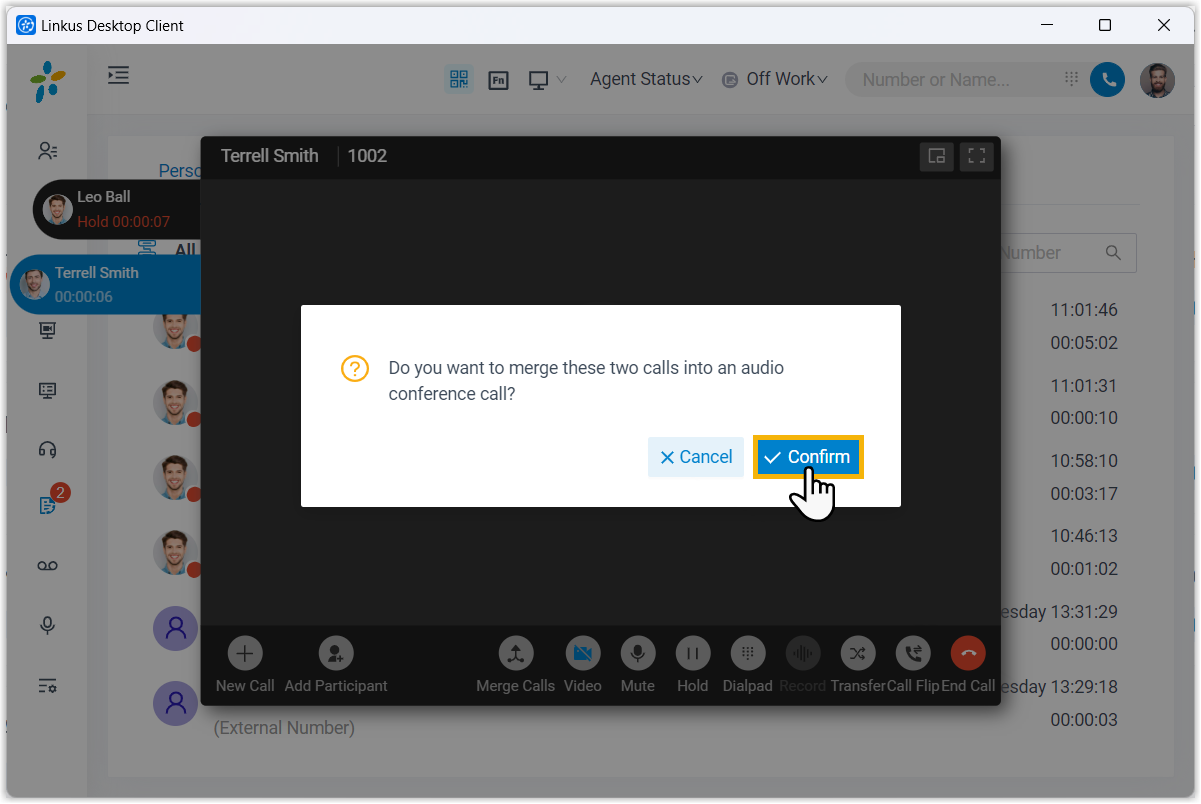Open Agent Status dropdown
1201x804 pixels.
646,79
